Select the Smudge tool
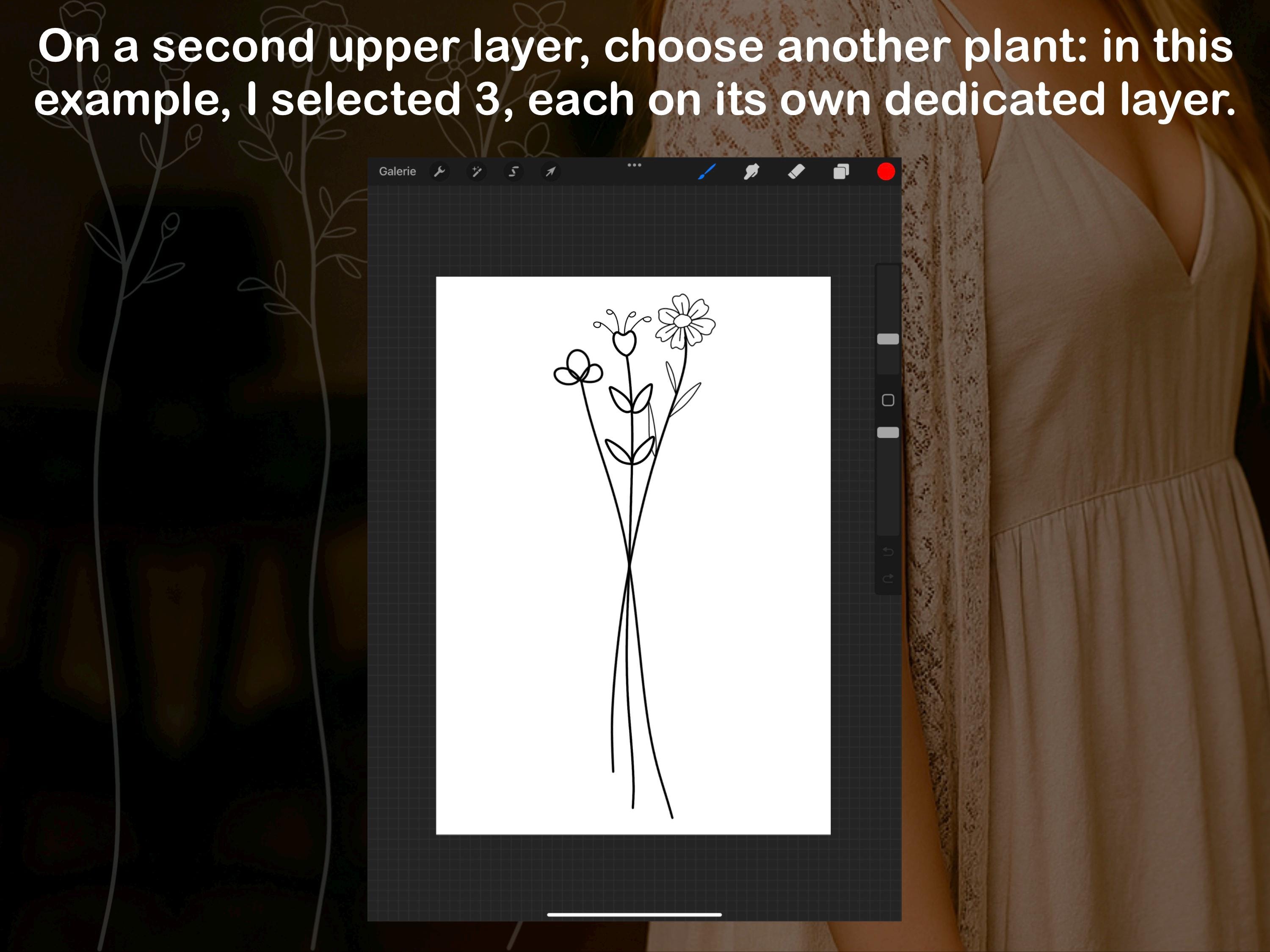 pos(751,172)
